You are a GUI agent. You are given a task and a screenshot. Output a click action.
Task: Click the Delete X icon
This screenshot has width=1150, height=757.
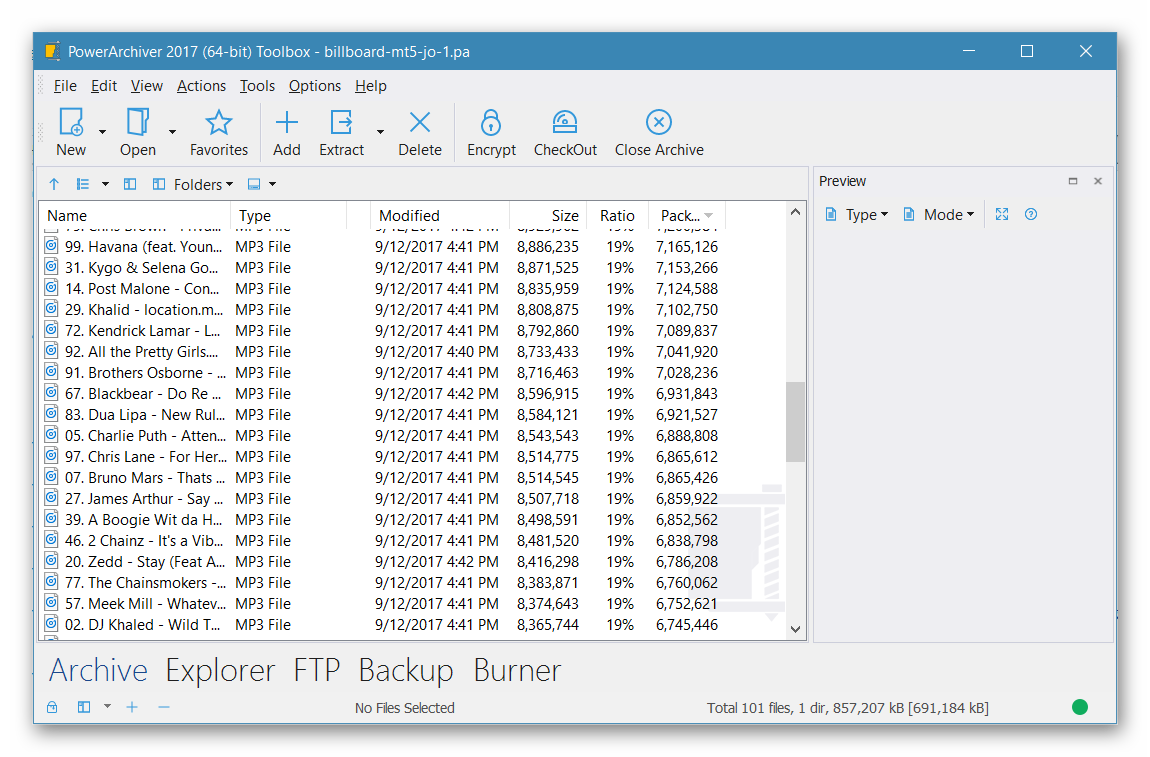pyautogui.click(x=420, y=122)
